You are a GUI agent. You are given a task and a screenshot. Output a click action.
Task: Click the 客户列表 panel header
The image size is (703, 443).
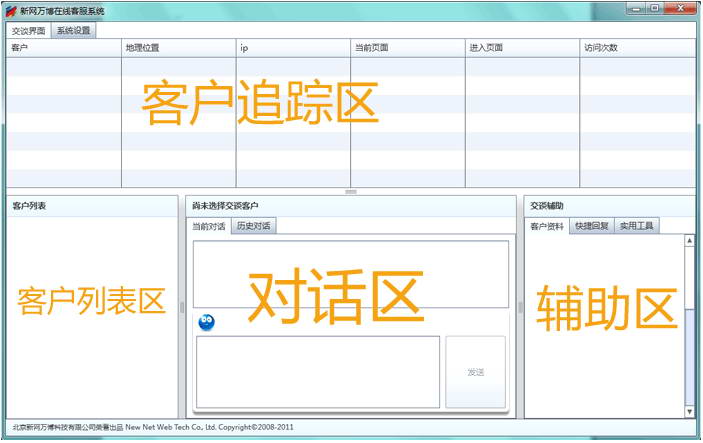coord(92,206)
